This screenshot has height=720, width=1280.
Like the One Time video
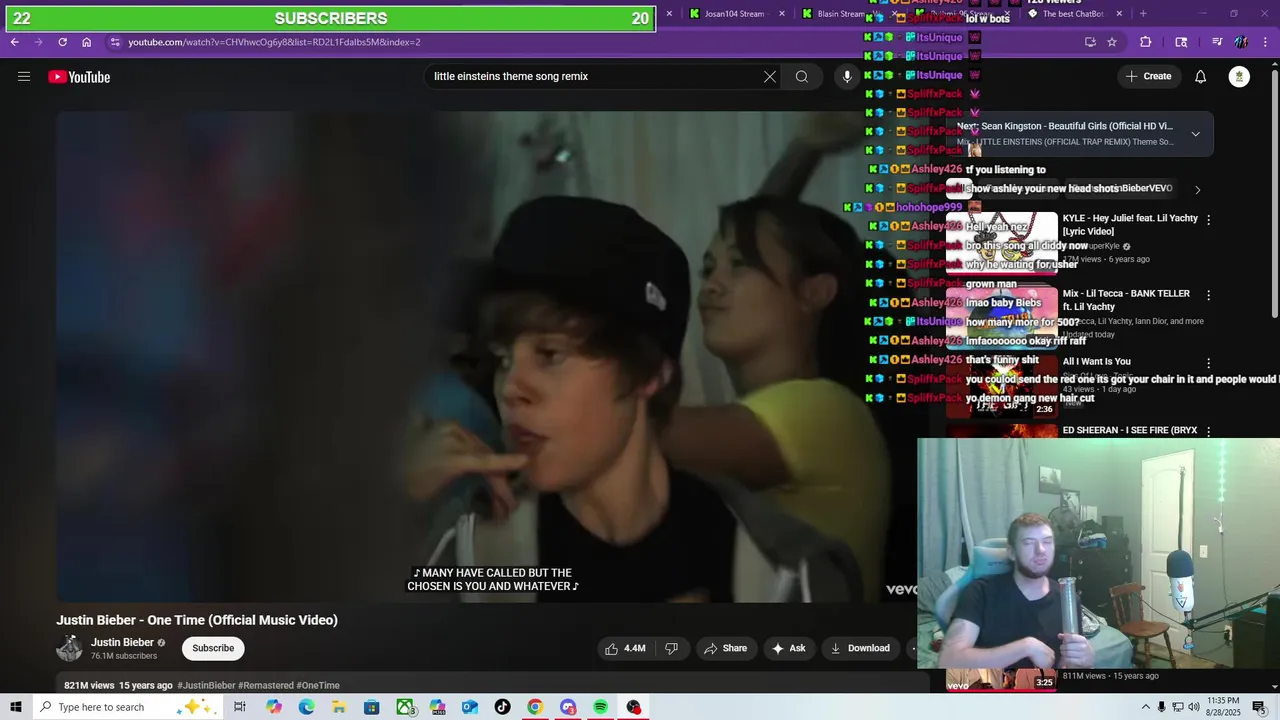[x=625, y=648]
